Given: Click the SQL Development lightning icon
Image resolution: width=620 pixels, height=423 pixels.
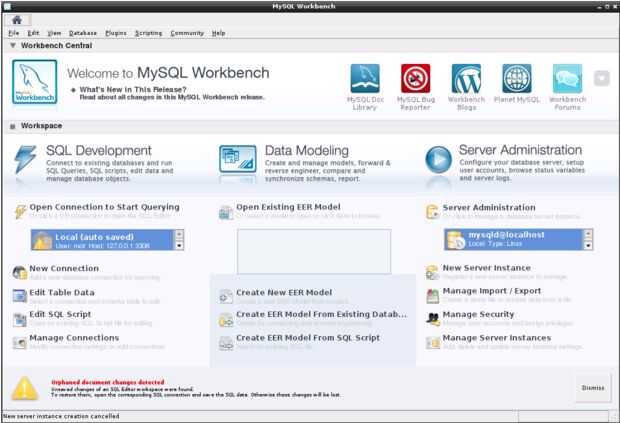Looking at the screenshot, I should point(25,159).
